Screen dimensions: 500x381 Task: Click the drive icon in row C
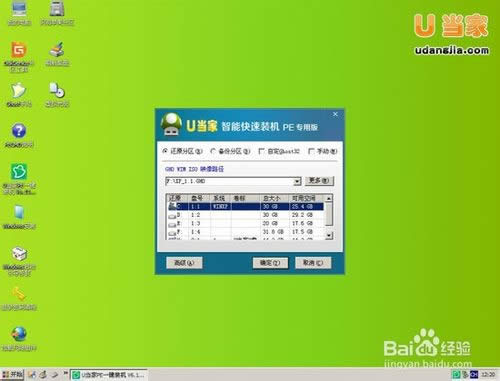pyautogui.click(x=172, y=206)
